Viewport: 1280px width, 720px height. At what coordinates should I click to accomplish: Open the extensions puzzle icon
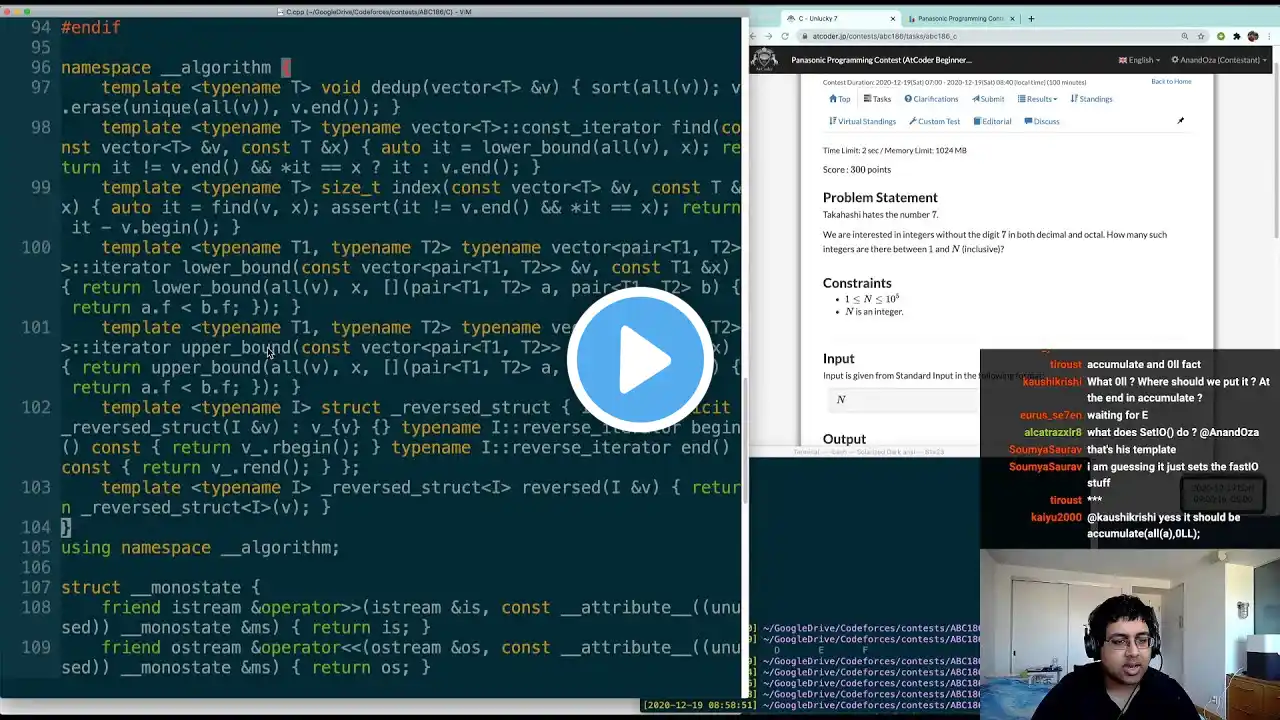[x=1237, y=36]
